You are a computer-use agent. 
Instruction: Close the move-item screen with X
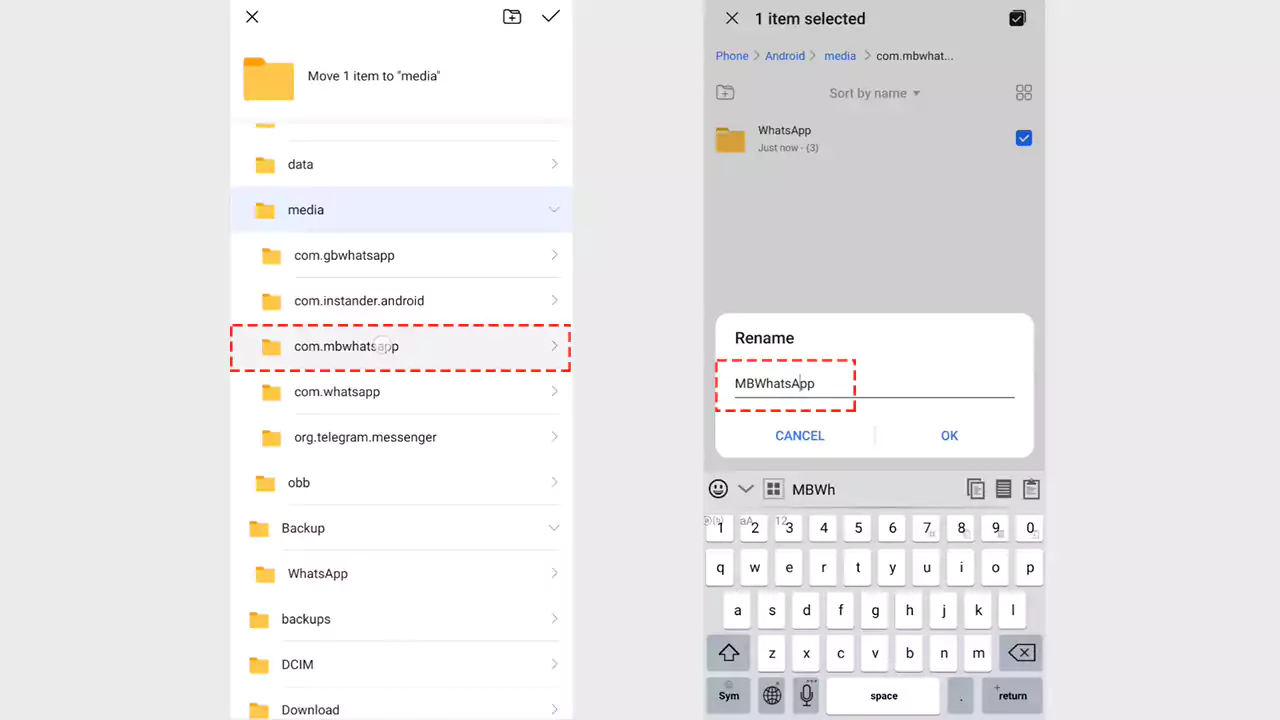coord(252,17)
